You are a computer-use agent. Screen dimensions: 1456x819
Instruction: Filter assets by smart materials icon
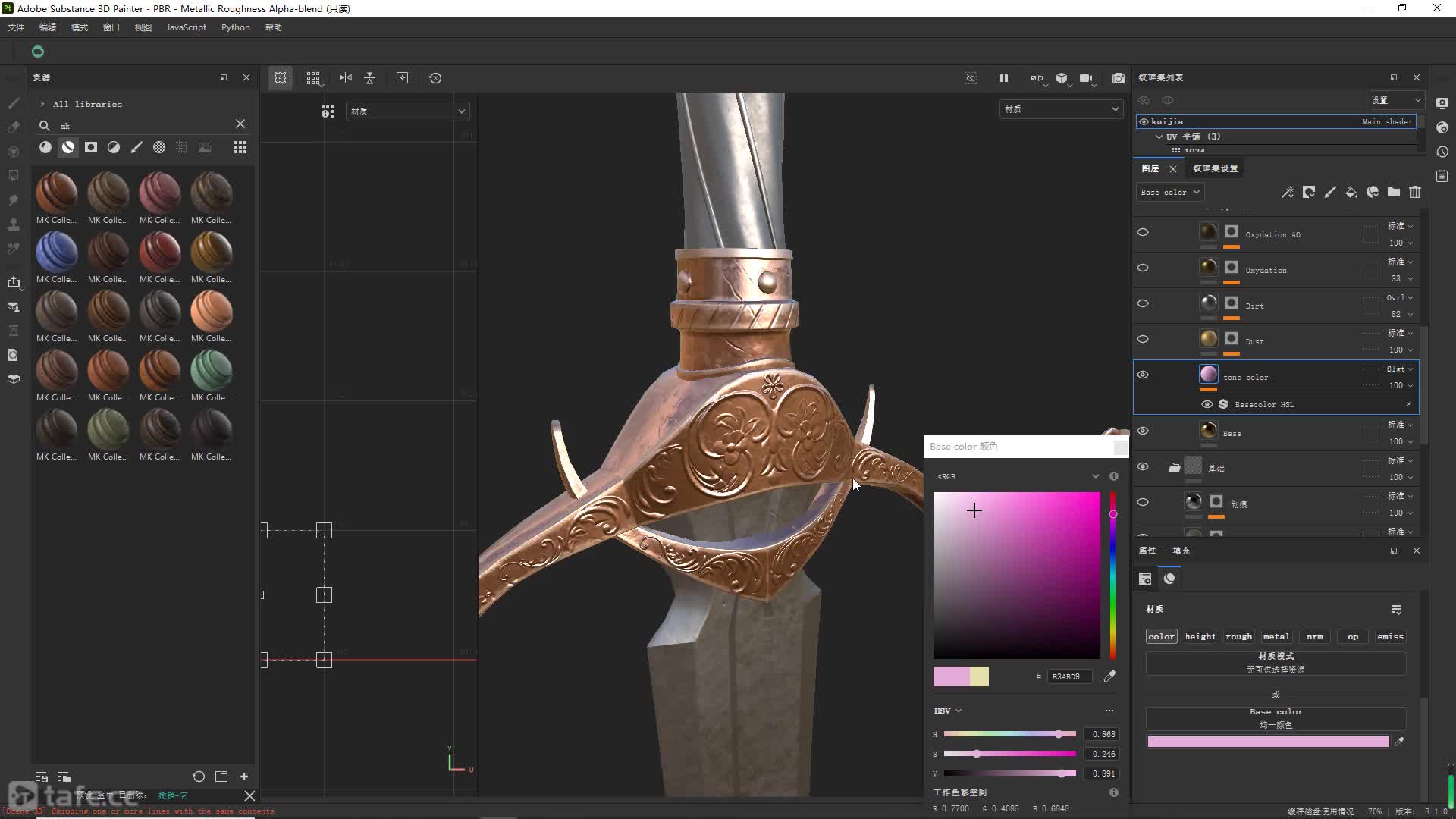pos(68,147)
